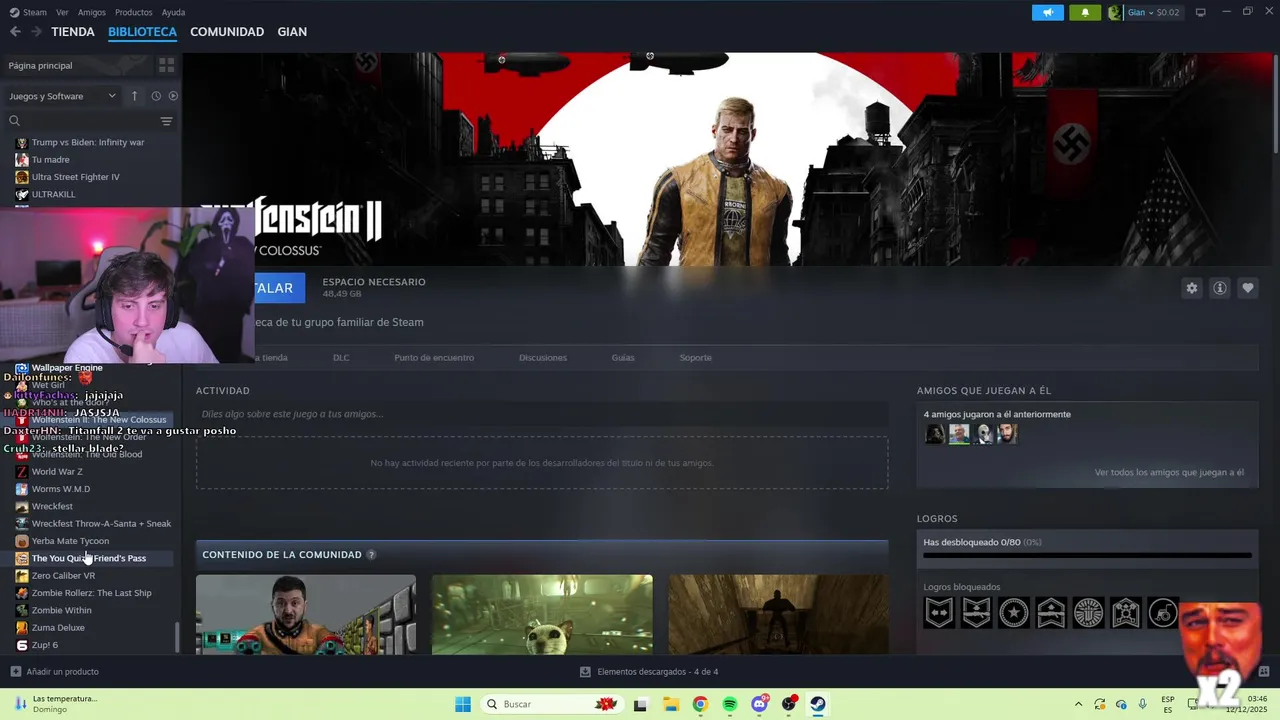Open the green notifications bell

(x=1085, y=12)
